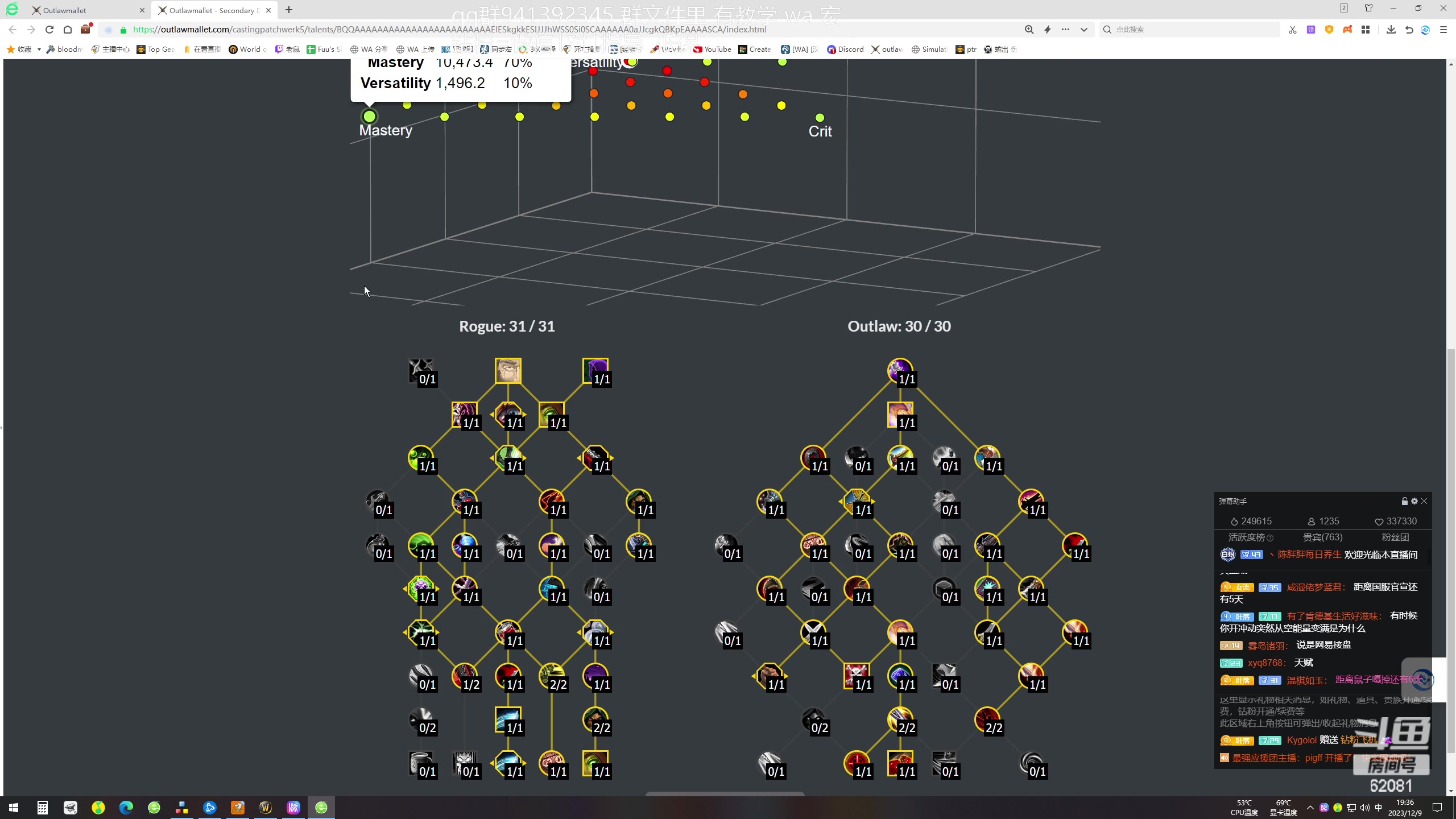This screenshot has width=1456, height=819.
Task: Select the face portrait talent in Rogue tree
Action: point(508,371)
